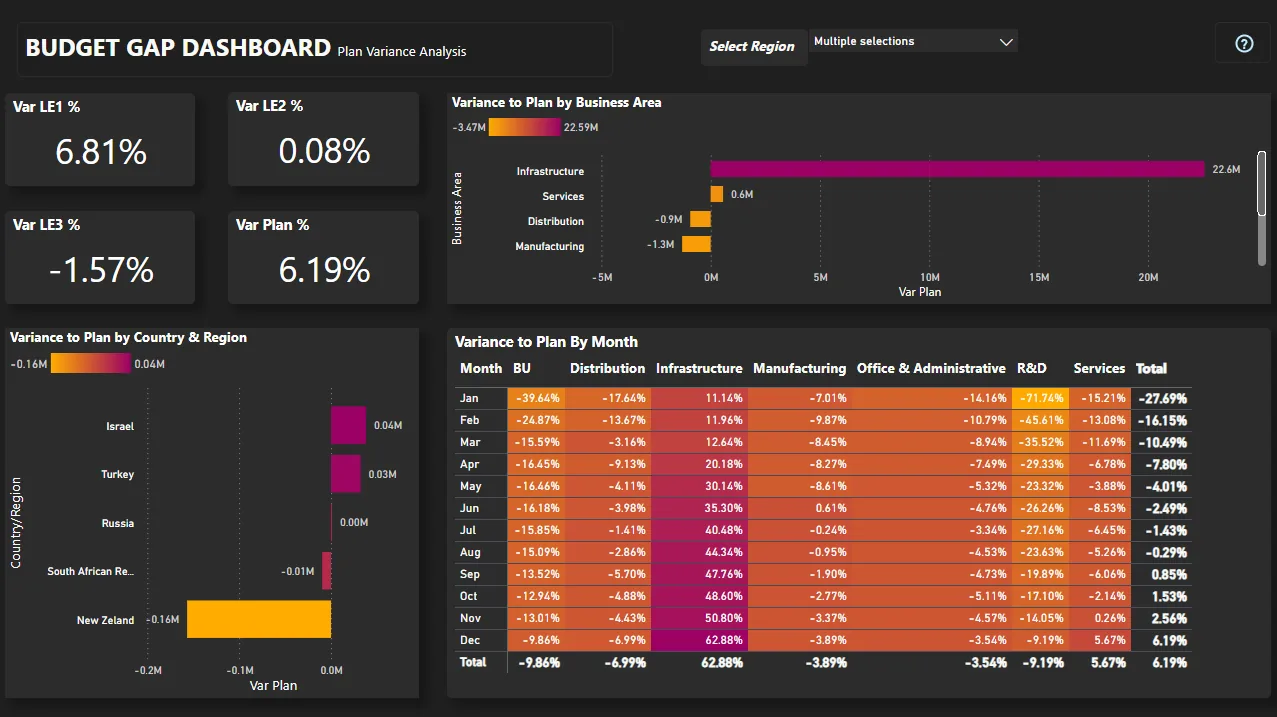Click the 35.30% Infrastructure cell
Viewport: 1277px width, 717px height.
click(699, 508)
